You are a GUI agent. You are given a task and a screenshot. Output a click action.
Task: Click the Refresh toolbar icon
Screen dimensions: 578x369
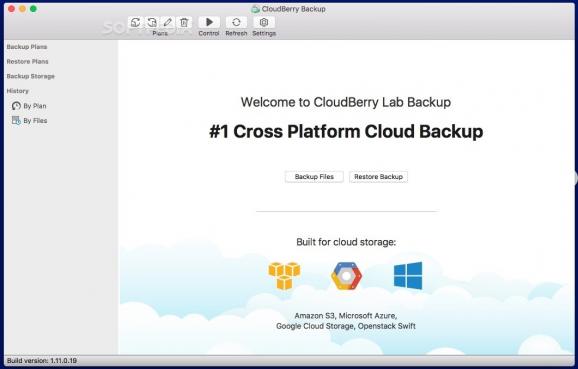(x=236, y=22)
